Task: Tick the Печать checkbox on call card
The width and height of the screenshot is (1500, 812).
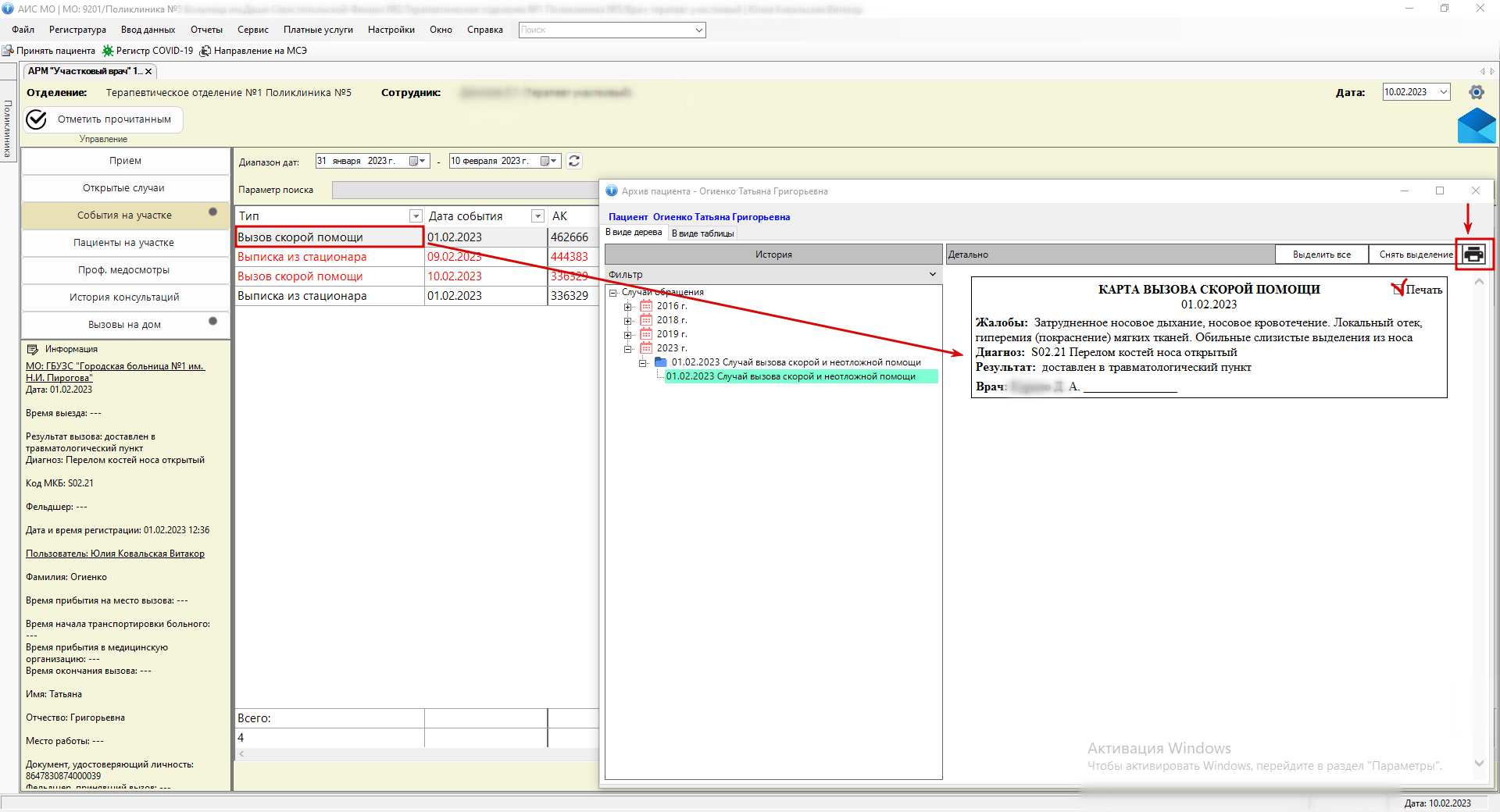Action: 1398,290
